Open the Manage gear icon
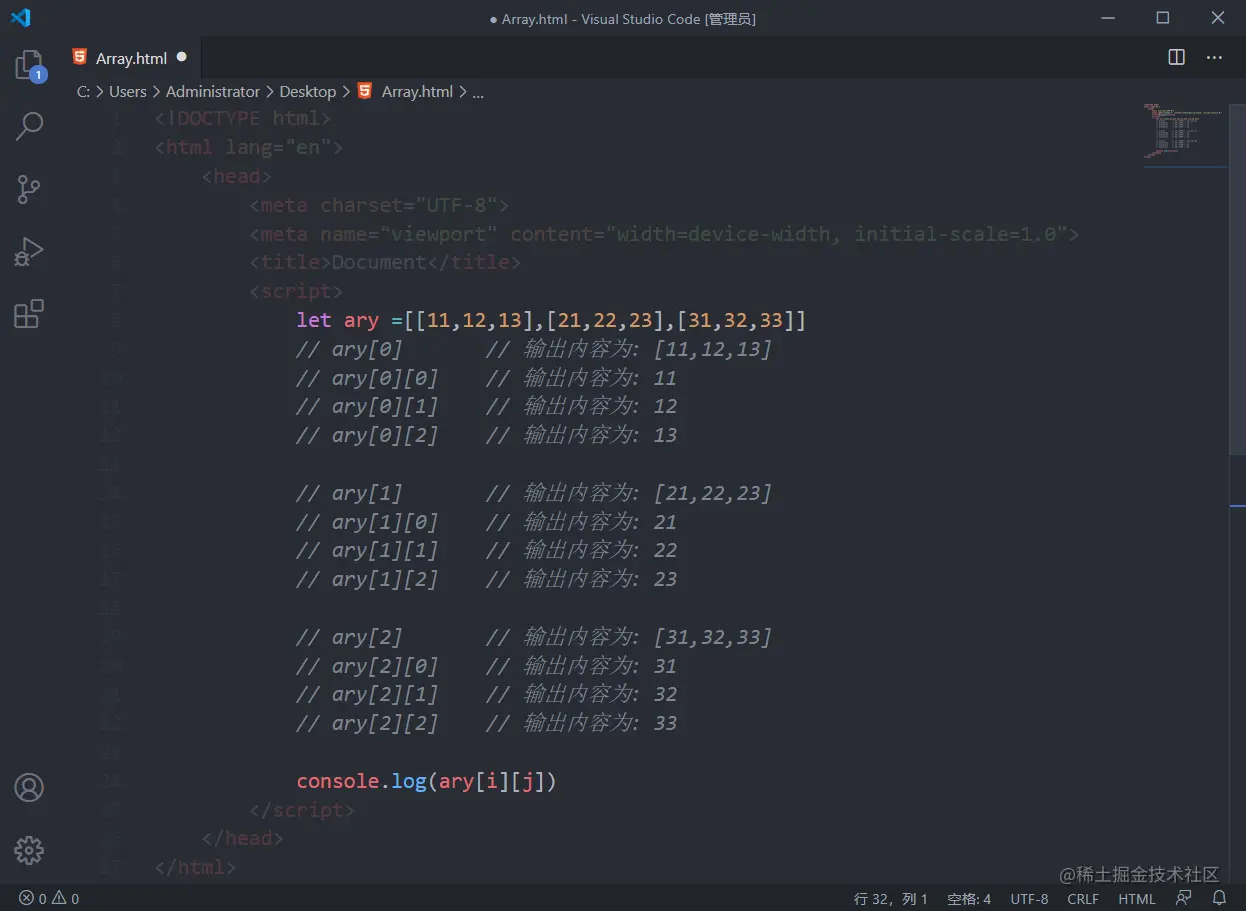The image size is (1246, 911). click(29, 850)
